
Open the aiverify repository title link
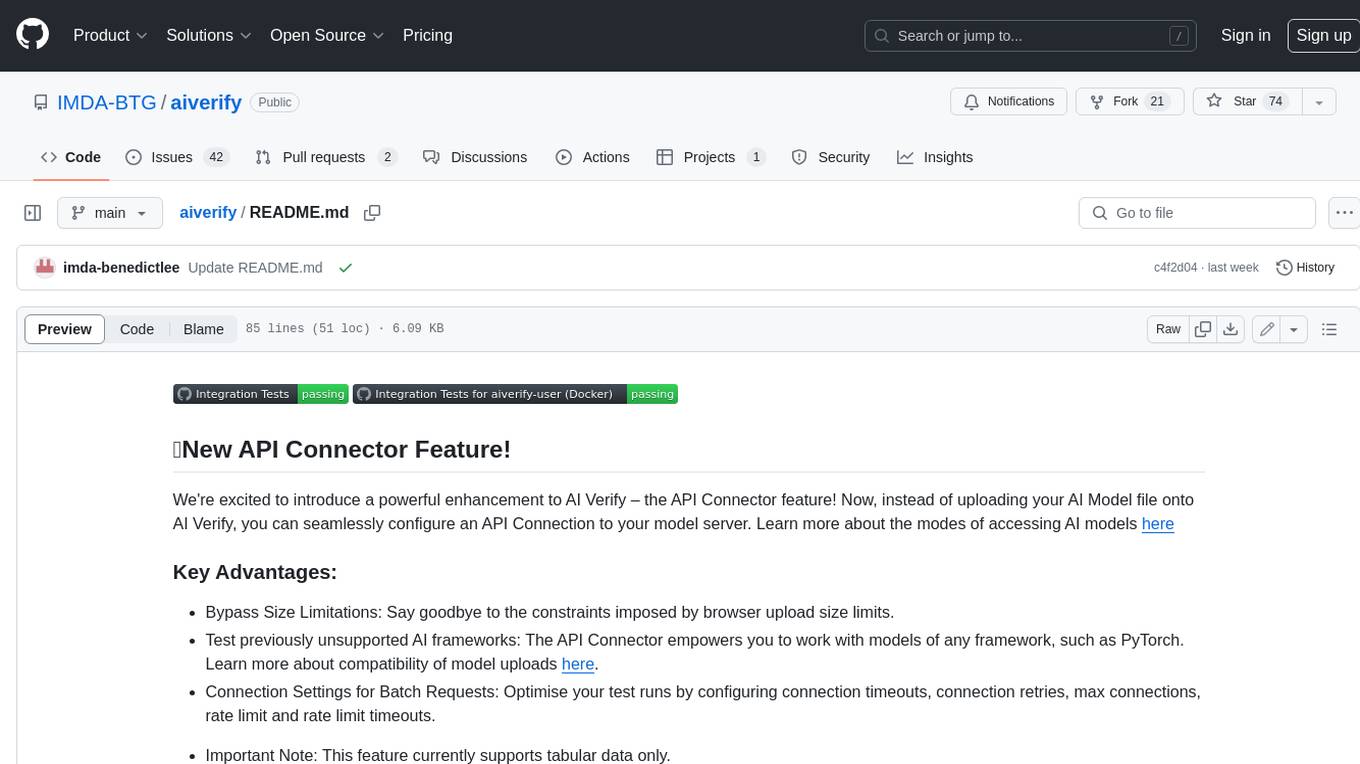click(x=206, y=102)
